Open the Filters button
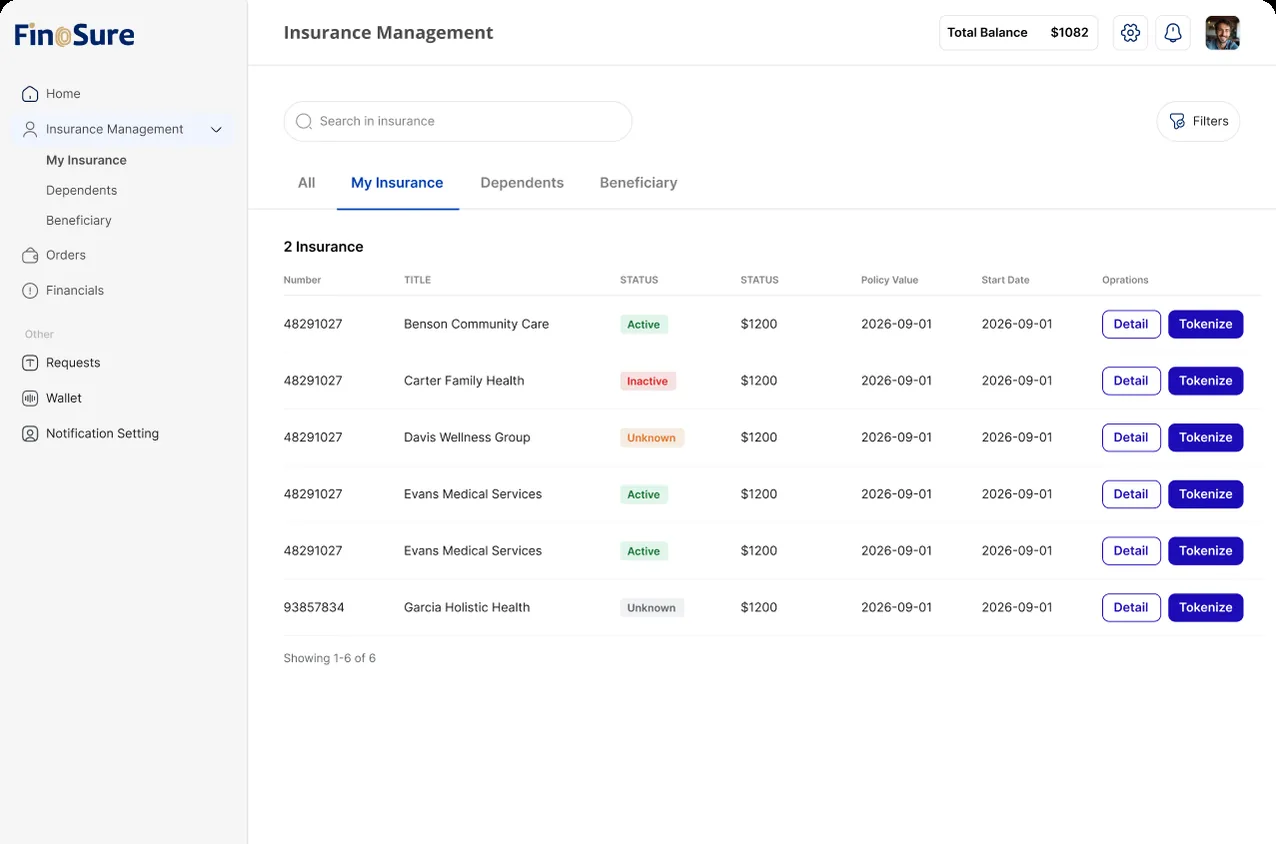The width and height of the screenshot is (1276, 844). (1198, 121)
